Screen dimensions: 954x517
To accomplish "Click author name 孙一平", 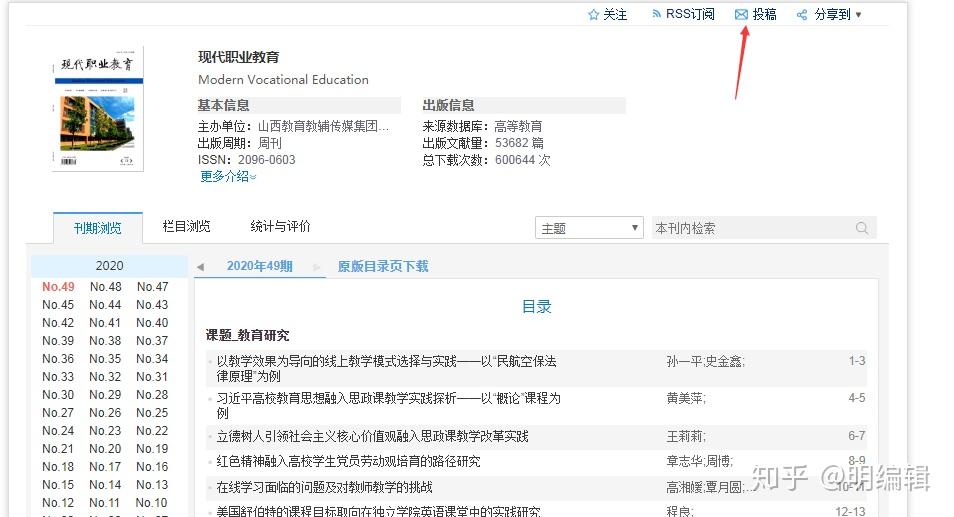I will pyautogui.click(x=684, y=361).
